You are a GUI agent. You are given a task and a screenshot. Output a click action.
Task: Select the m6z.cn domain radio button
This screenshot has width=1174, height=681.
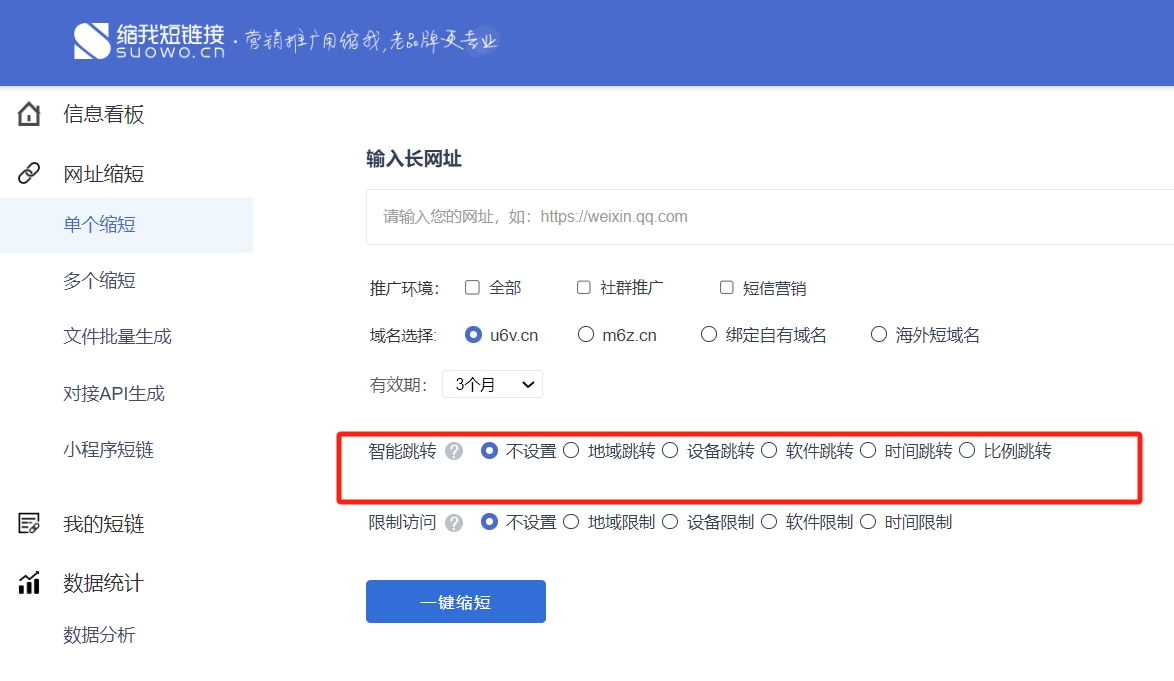[586, 335]
